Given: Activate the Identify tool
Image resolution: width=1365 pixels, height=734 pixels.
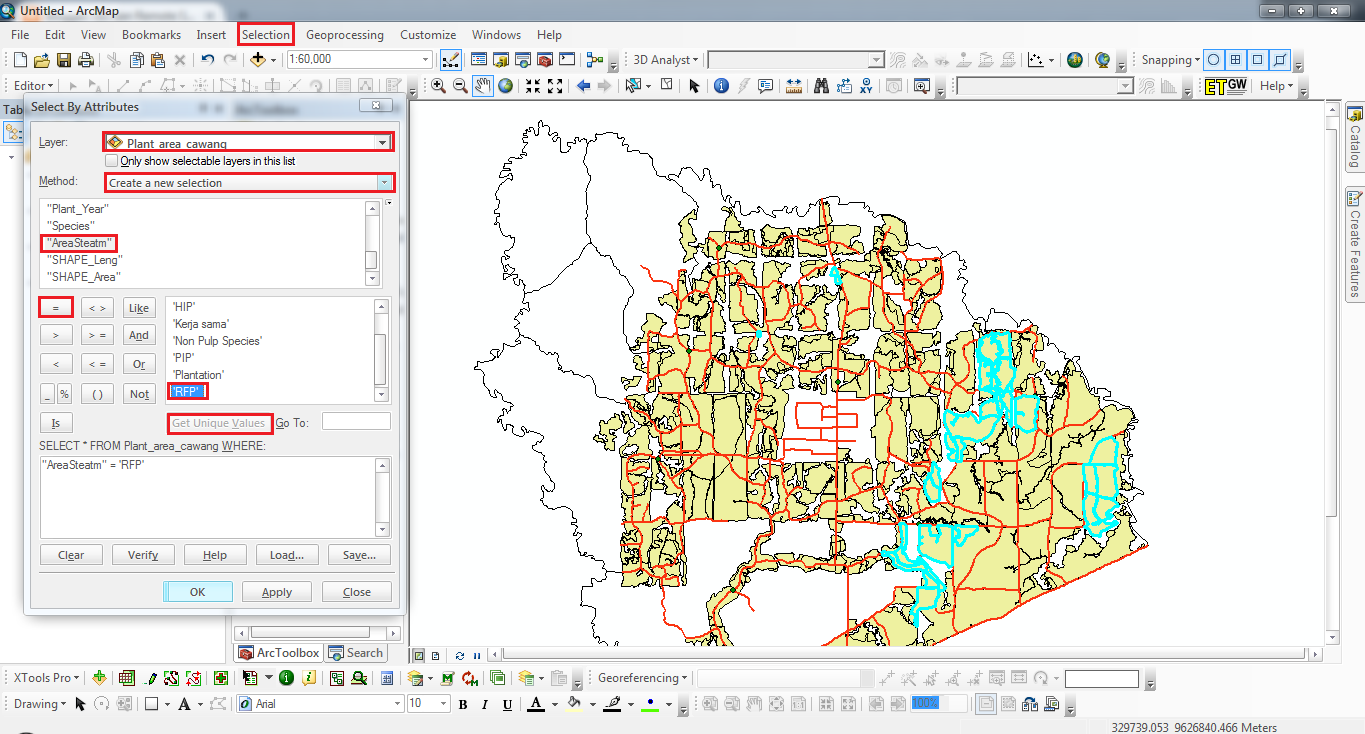Looking at the screenshot, I should (x=720, y=86).
